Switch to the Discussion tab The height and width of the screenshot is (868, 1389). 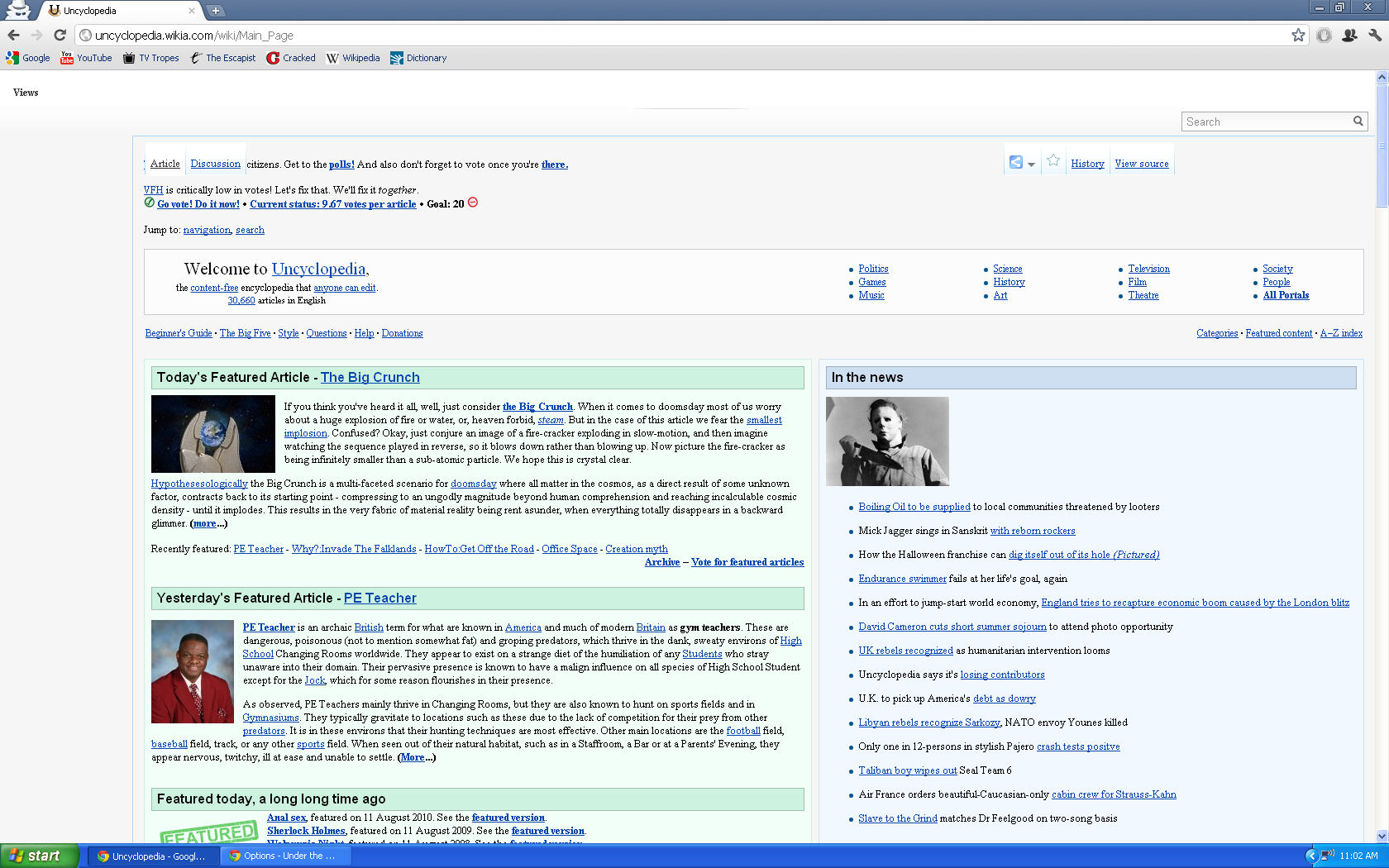click(215, 164)
